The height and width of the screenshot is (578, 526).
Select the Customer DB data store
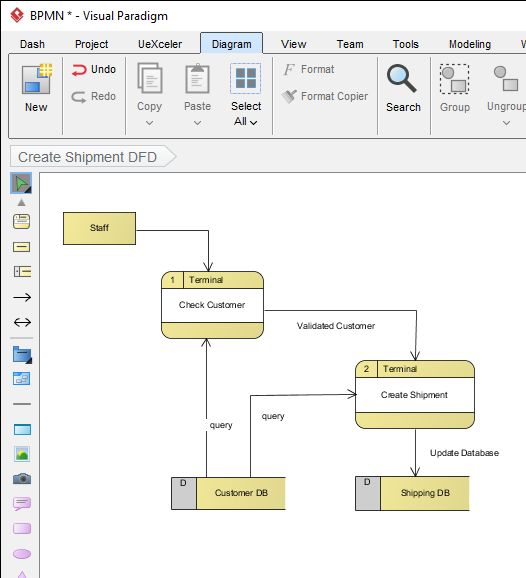(x=228, y=493)
